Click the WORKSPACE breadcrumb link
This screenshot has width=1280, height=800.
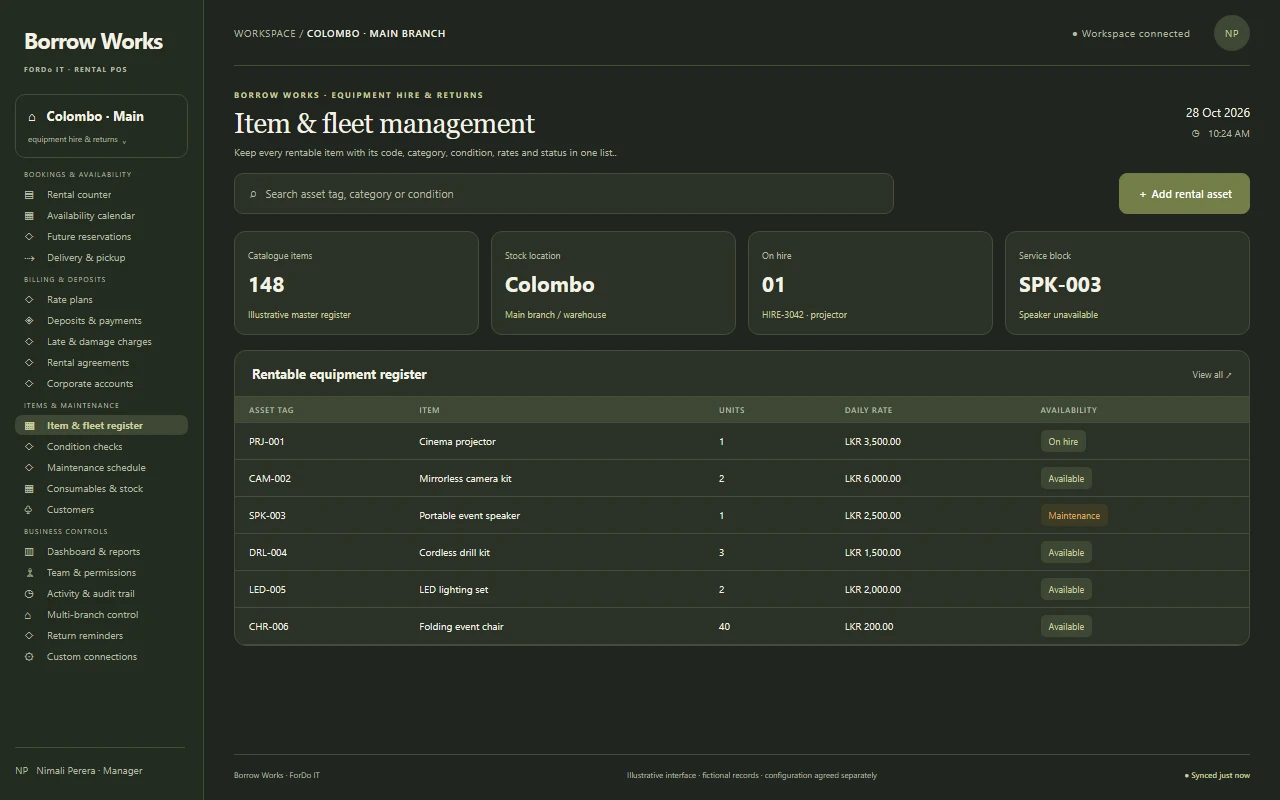point(265,34)
